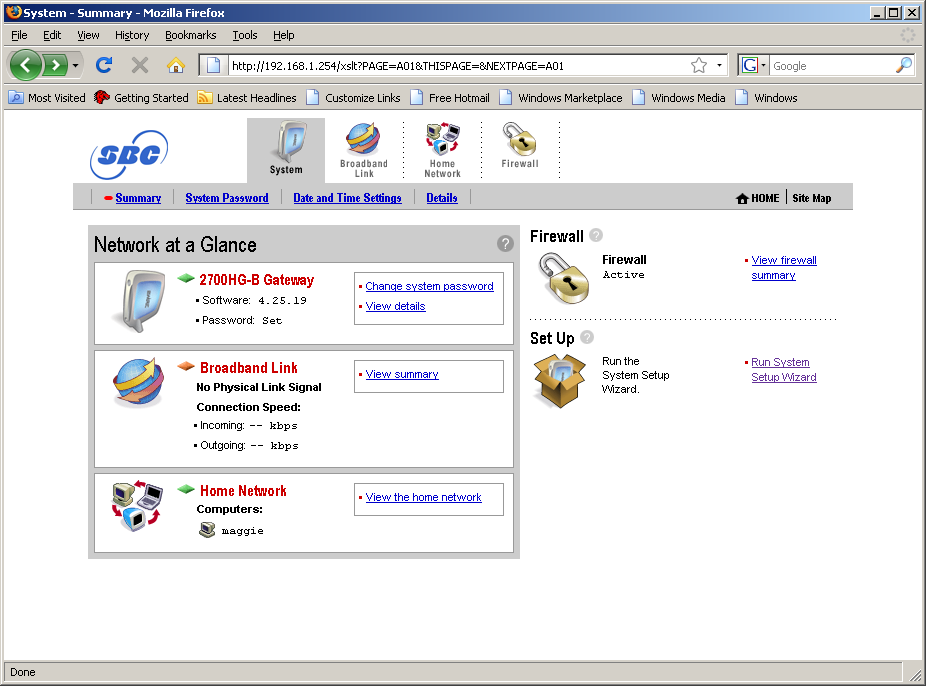This screenshot has width=926, height=686.
Task: Bookmark this page with the star icon
Action: pos(698,65)
